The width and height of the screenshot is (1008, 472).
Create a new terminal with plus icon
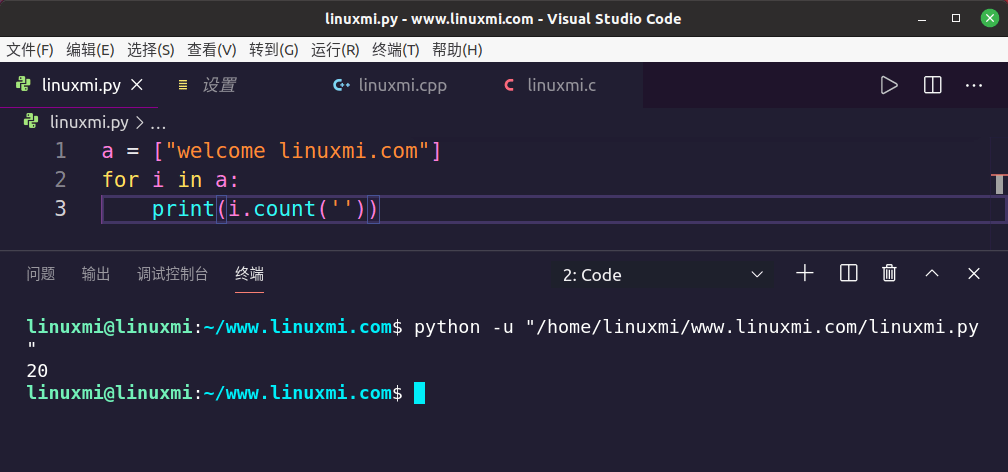point(805,273)
